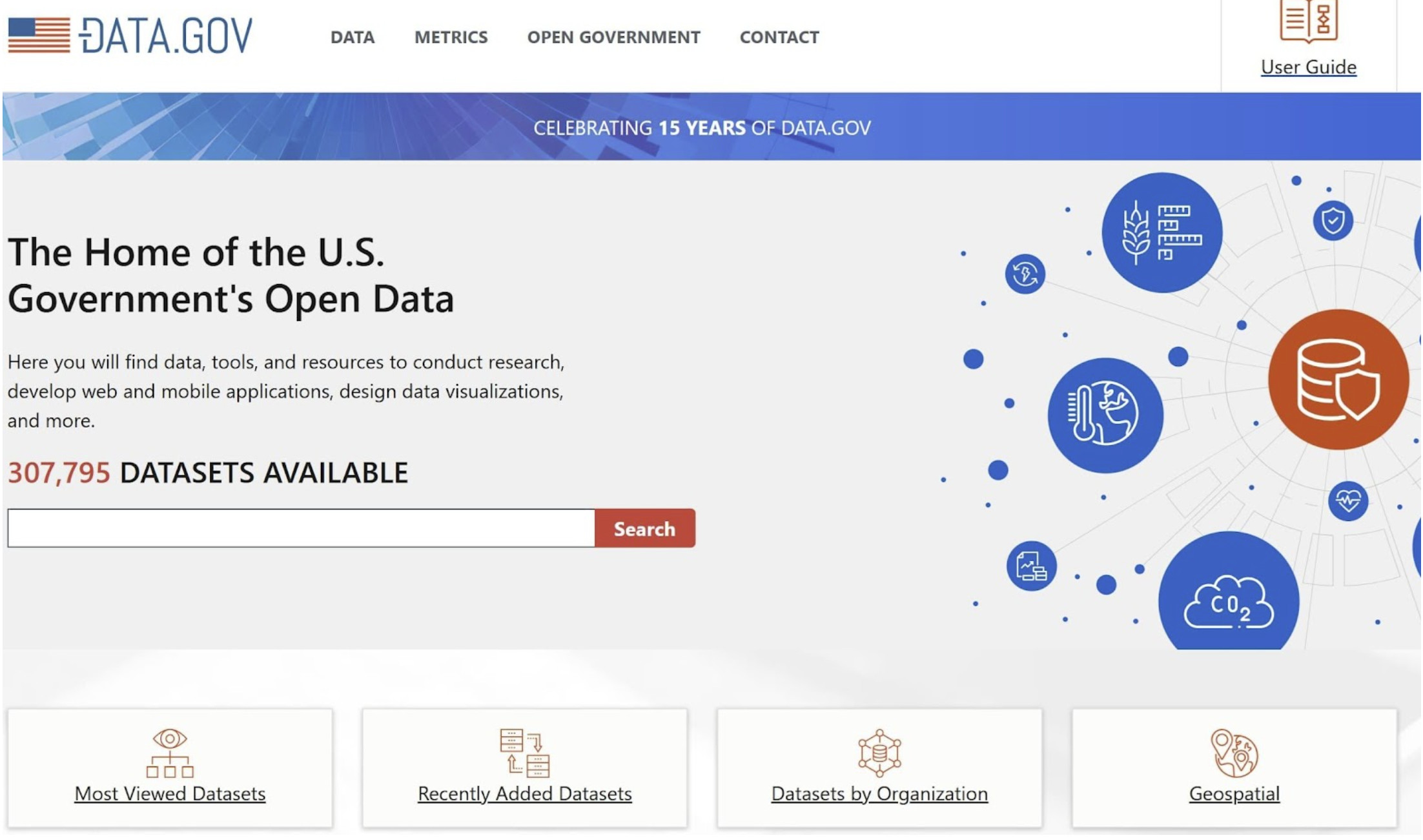Click the American flag icon
This screenshot has height=840, width=1423.
pyautogui.click(x=39, y=36)
